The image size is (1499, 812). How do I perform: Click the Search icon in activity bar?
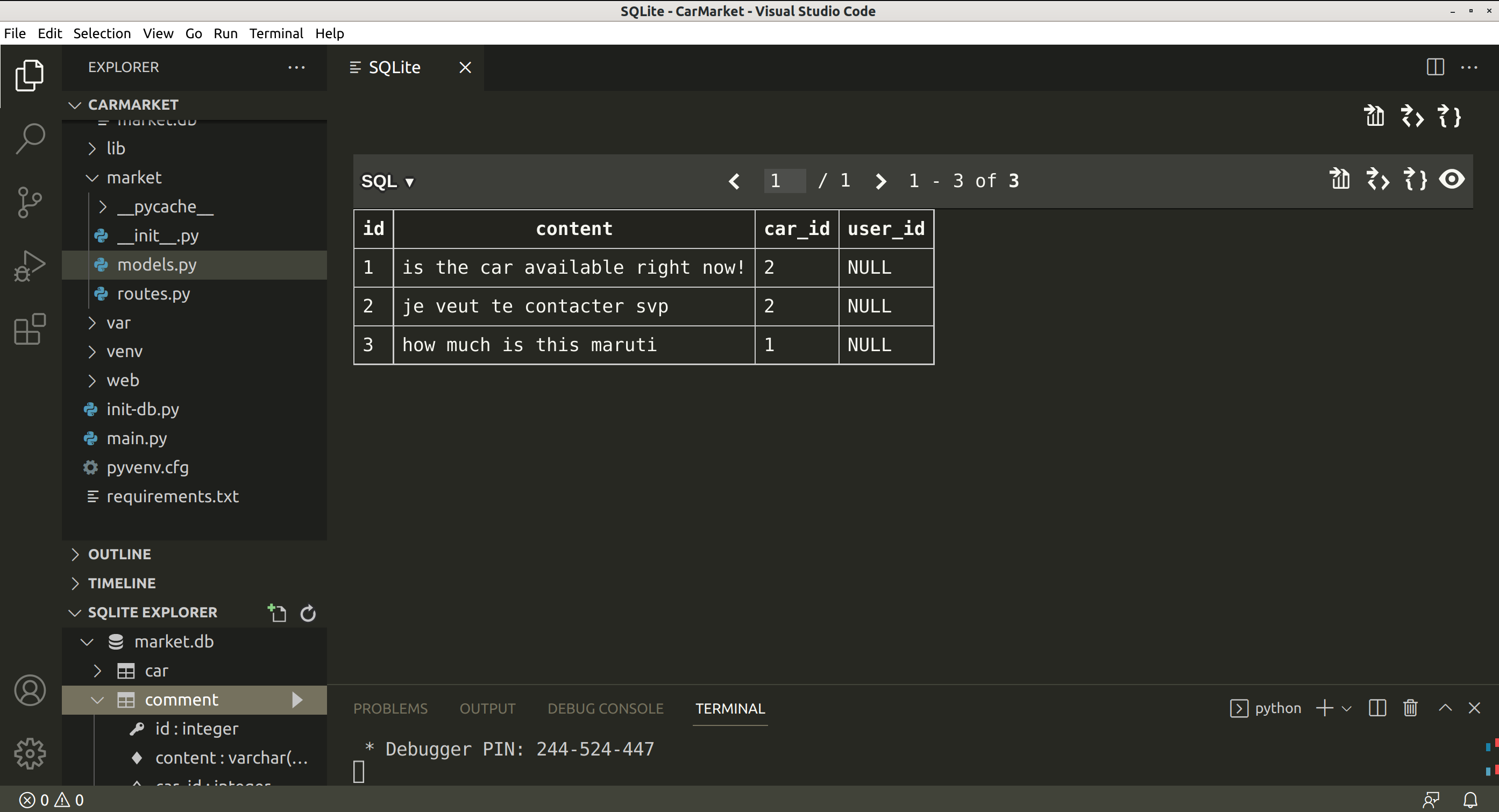[30, 138]
